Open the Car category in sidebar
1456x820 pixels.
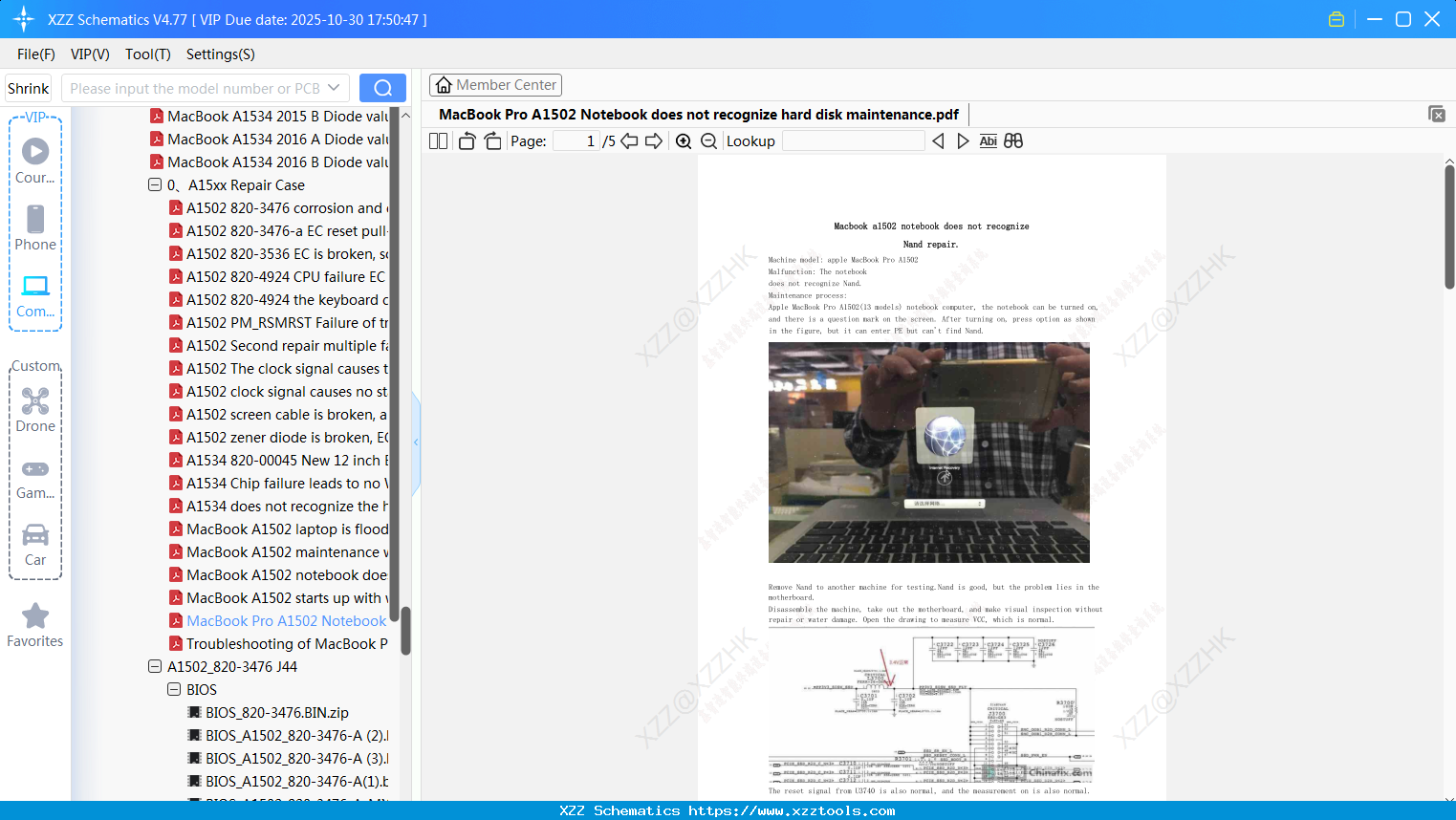(35, 545)
